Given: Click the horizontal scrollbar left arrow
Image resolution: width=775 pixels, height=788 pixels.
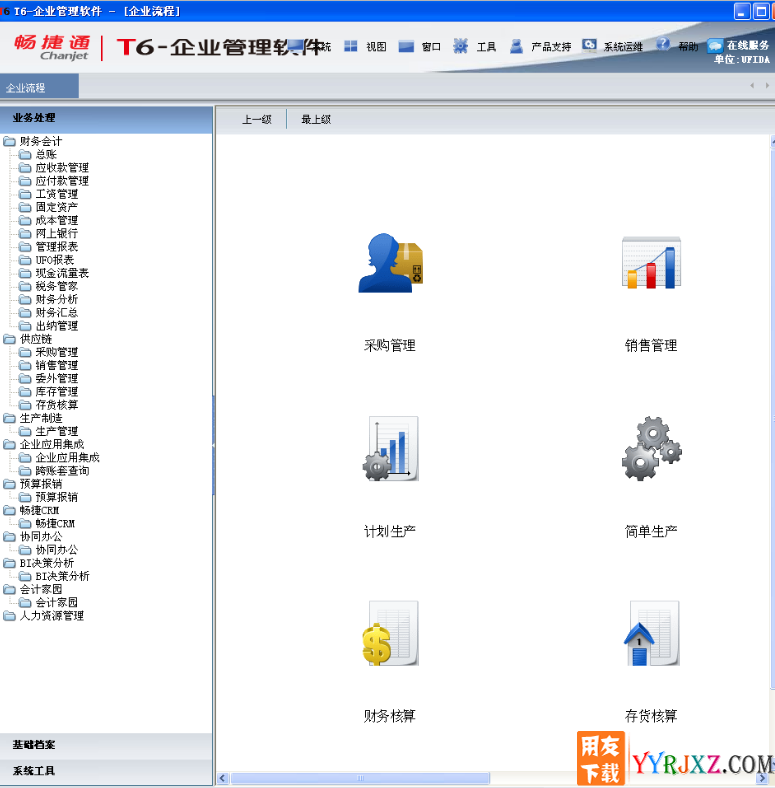Looking at the screenshot, I should [x=223, y=778].
